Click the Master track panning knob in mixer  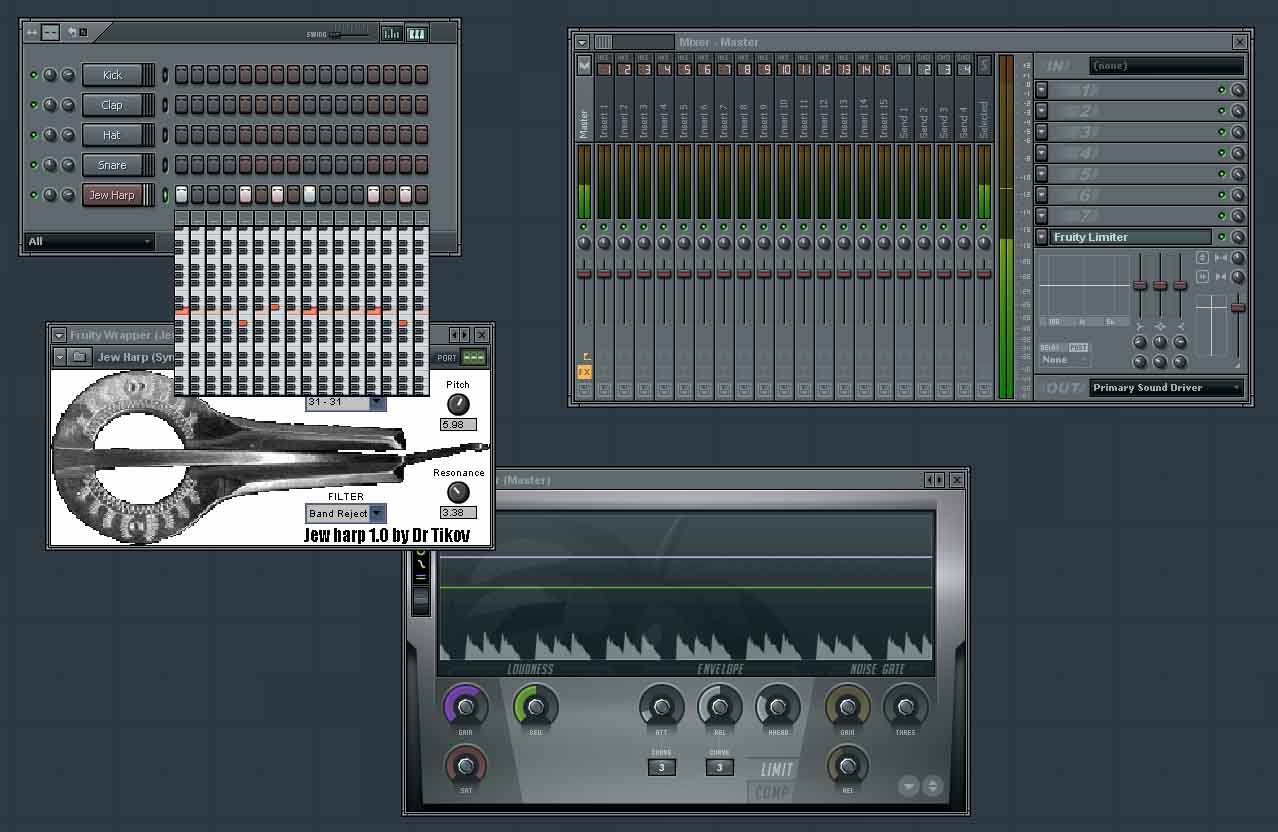584,243
